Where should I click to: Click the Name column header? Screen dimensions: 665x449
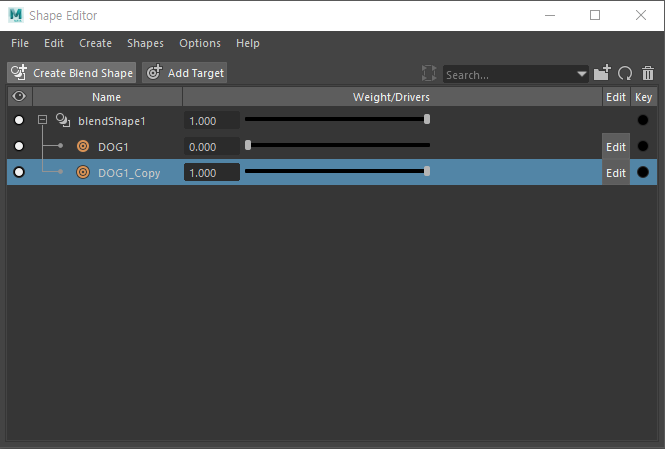[107, 97]
